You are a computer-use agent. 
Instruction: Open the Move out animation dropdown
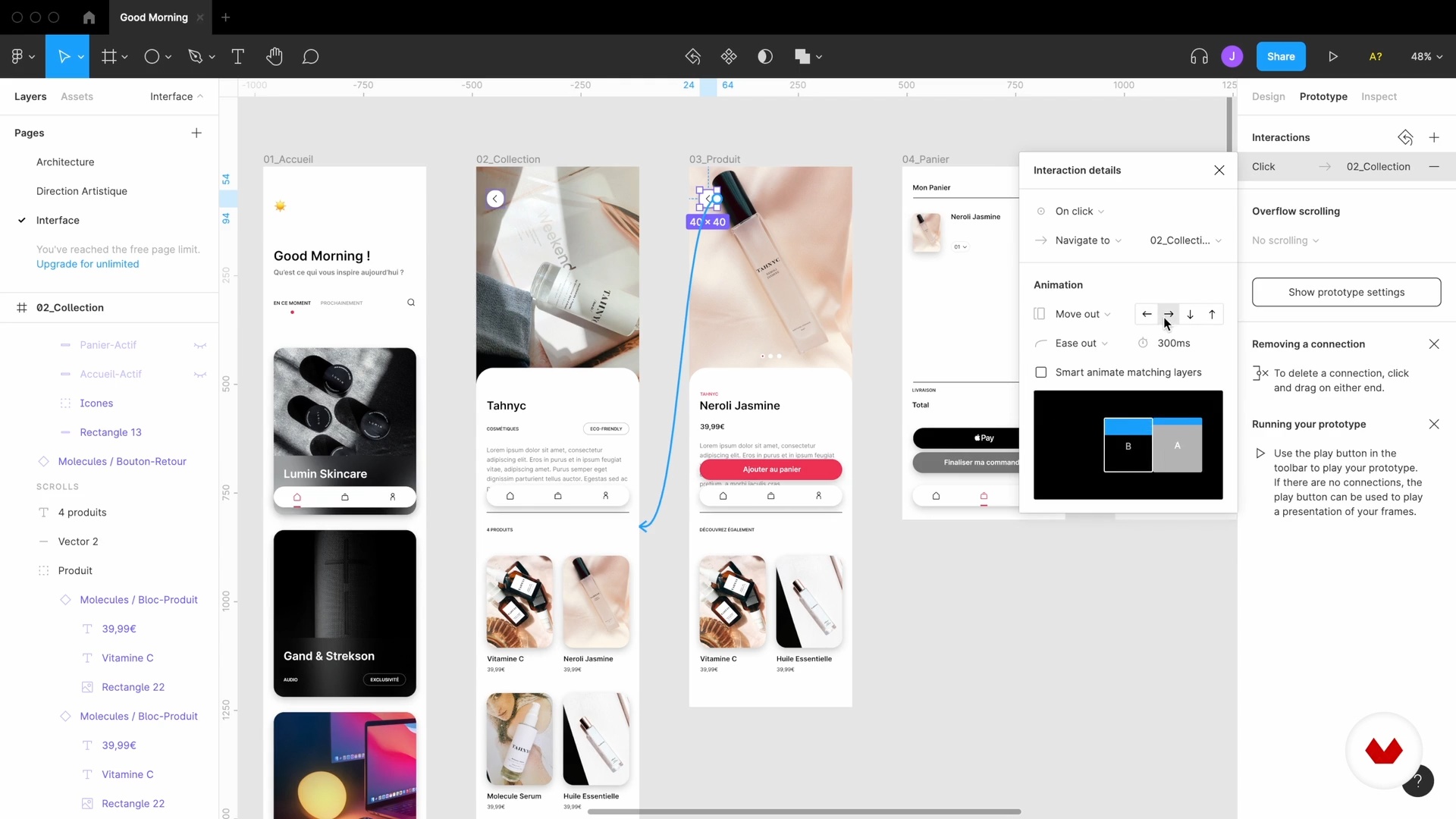click(1083, 314)
